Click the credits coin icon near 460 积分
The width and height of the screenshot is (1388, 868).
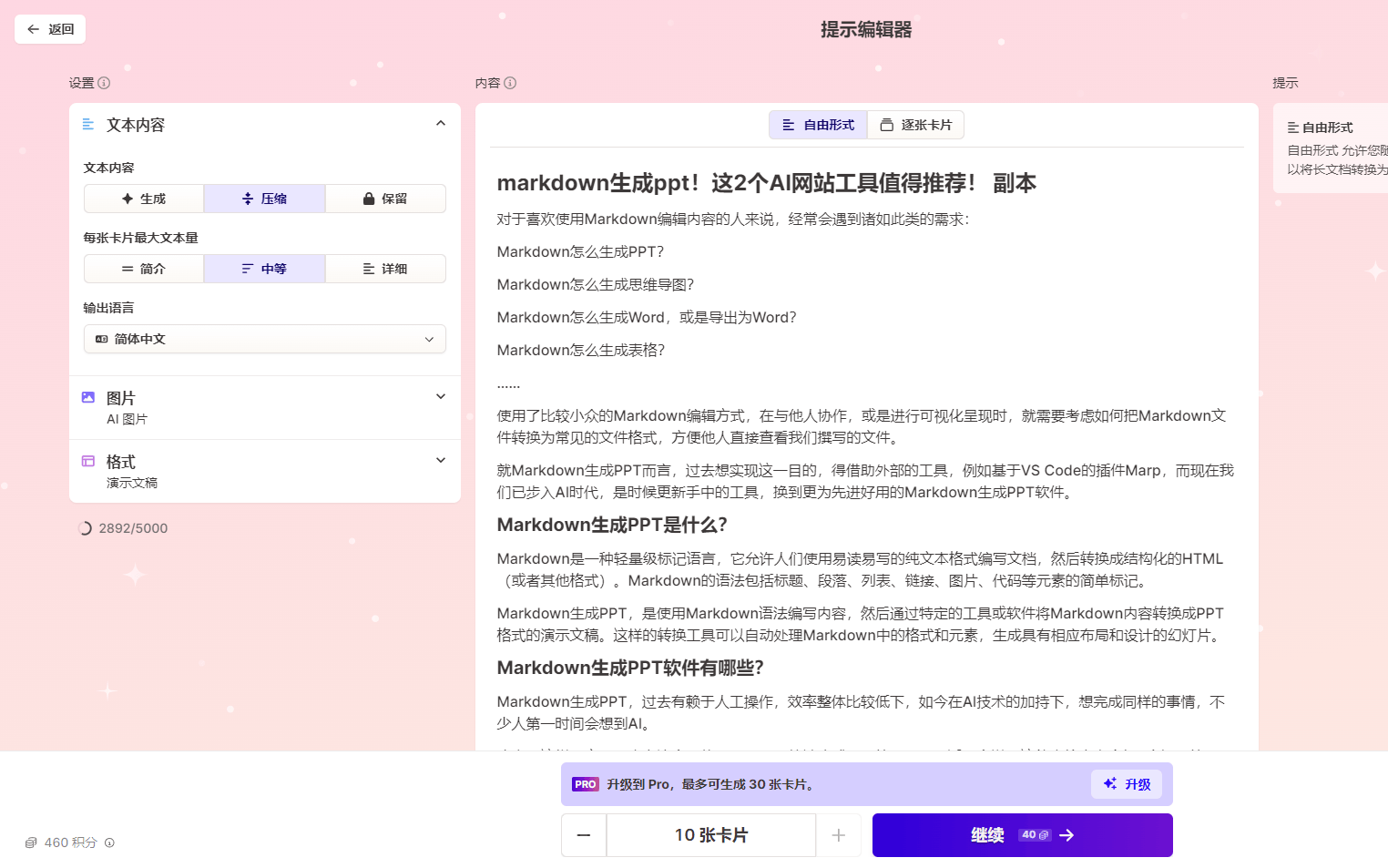tap(32, 842)
